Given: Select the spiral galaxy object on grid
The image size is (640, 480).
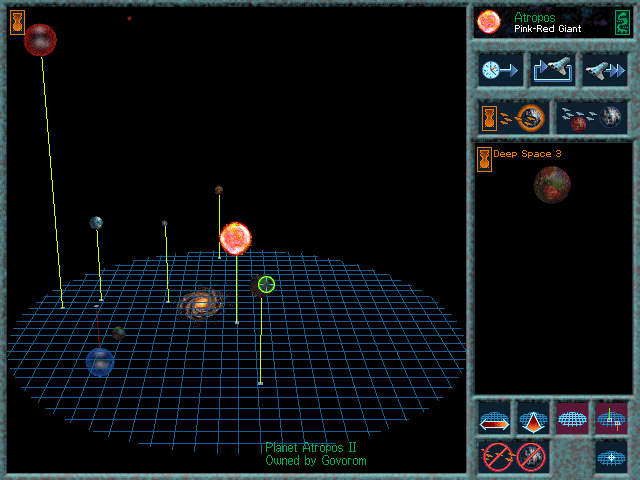Looking at the screenshot, I should click(201, 304).
